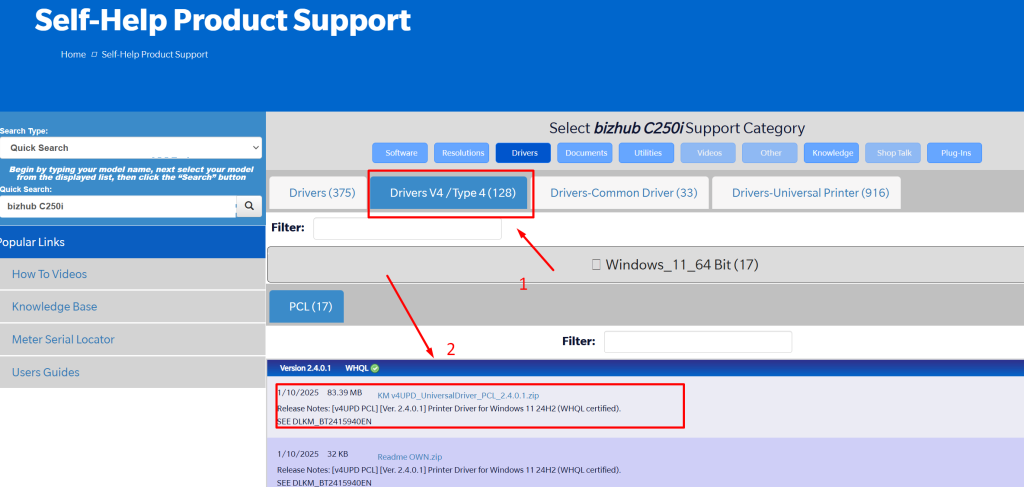The image size is (1024, 487).
Task: Open the Users Guides link
Action: [46, 372]
